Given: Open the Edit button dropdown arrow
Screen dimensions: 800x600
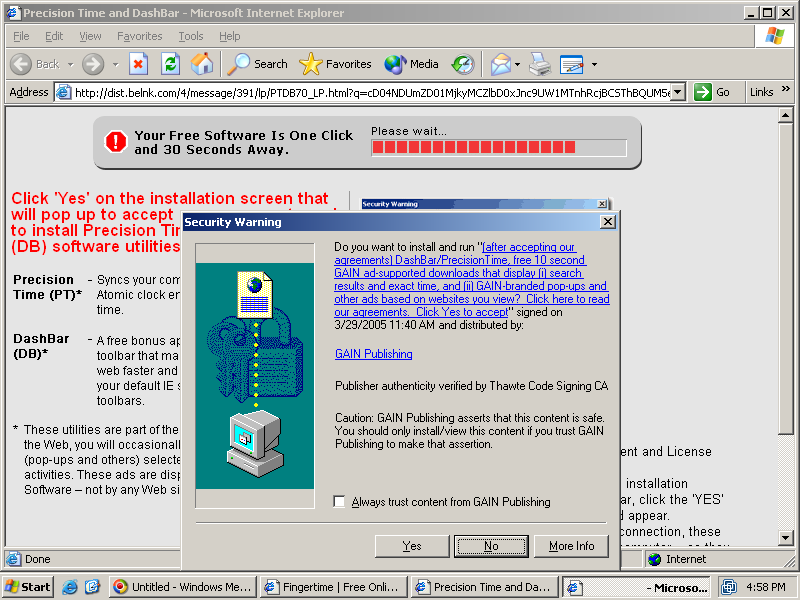Looking at the screenshot, I should pyautogui.click(x=594, y=65).
